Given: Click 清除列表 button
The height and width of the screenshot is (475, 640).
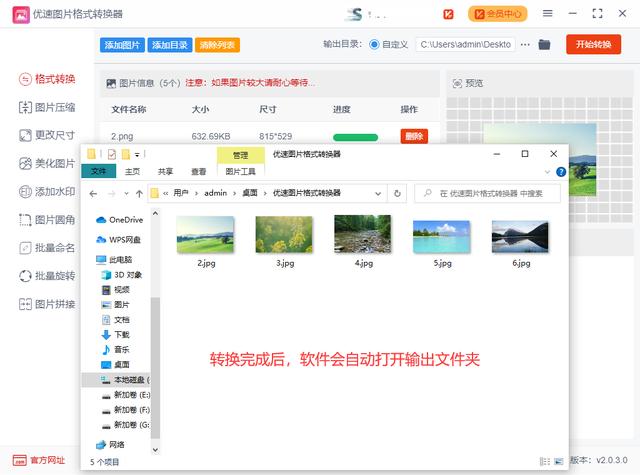Looking at the screenshot, I should pos(217,45).
